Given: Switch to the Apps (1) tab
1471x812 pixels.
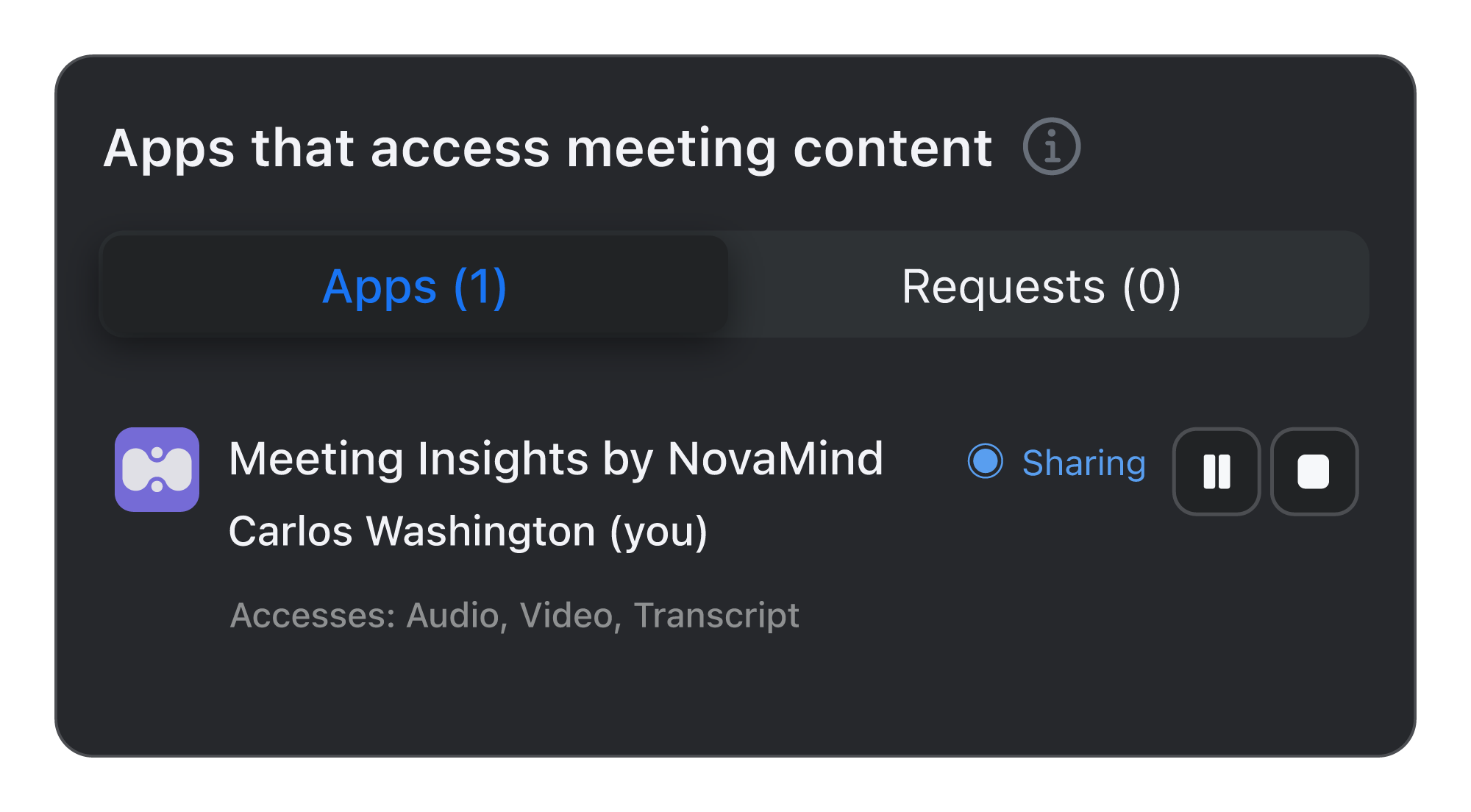Looking at the screenshot, I should point(414,286).
